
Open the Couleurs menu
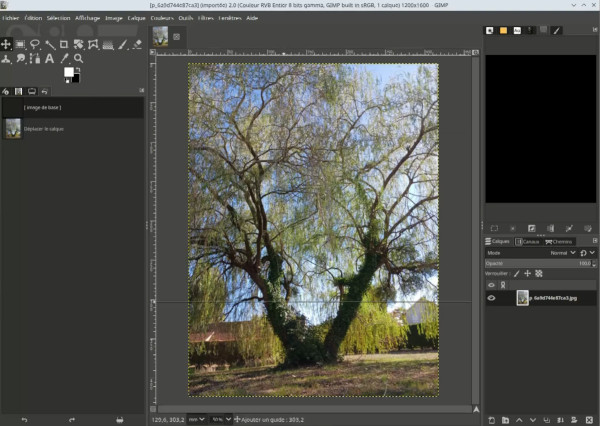click(162, 18)
